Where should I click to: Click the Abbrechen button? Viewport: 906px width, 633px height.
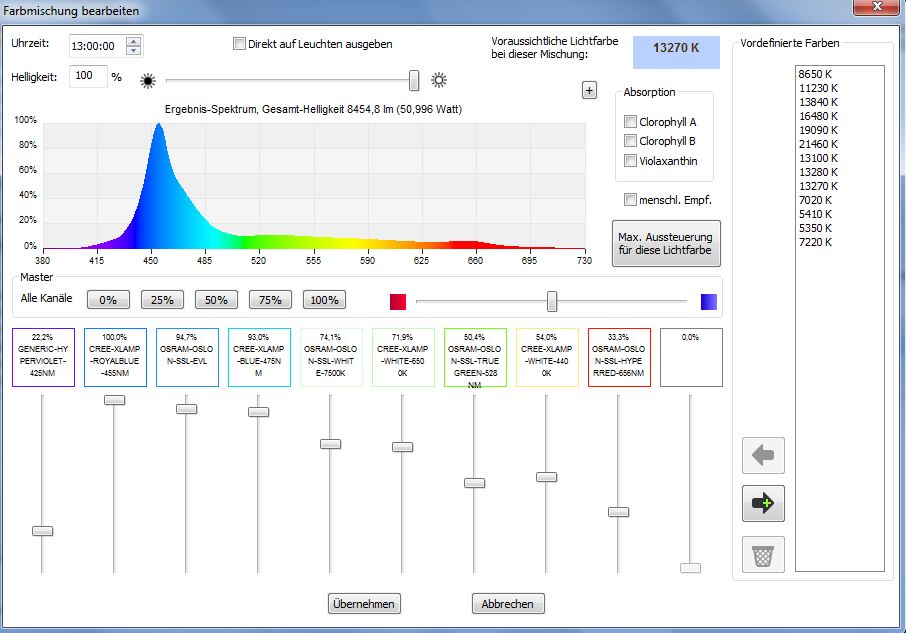pos(508,604)
